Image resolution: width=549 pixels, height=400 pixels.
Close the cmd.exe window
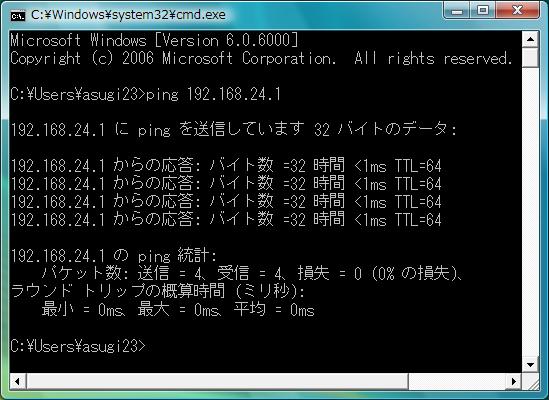pyautogui.click(x=517, y=11)
